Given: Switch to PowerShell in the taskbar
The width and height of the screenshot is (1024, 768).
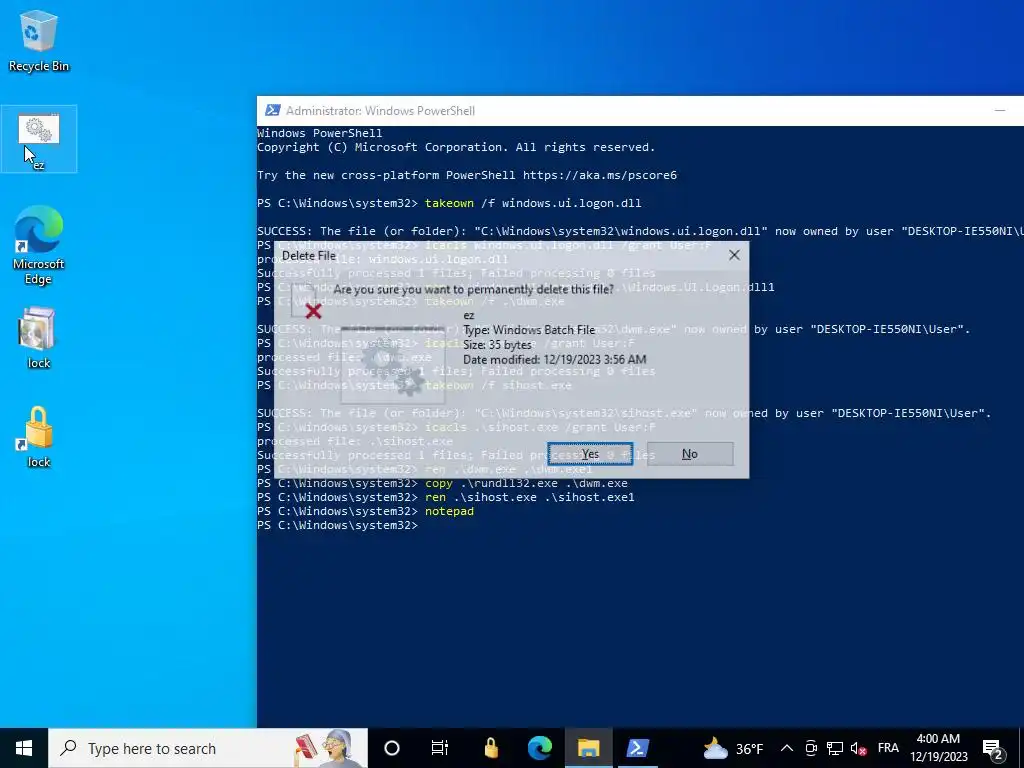Looking at the screenshot, I should pos(637,748).
